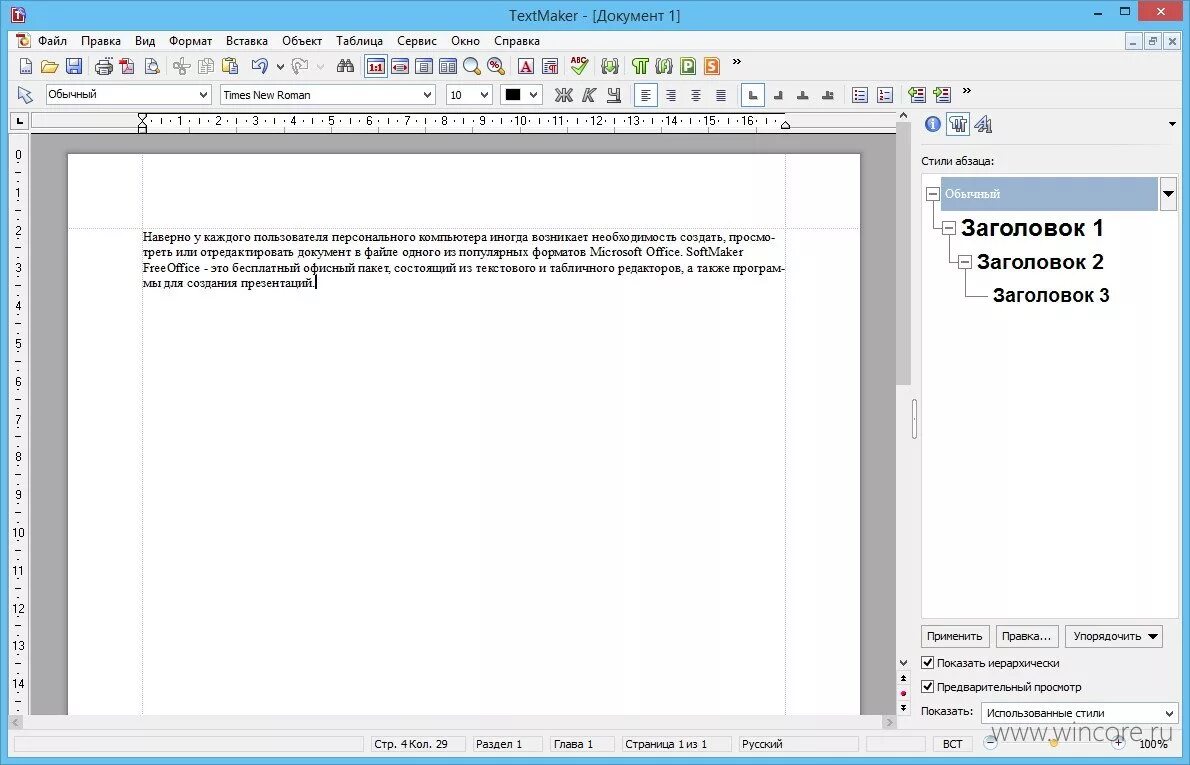Select the Заголовок 2 style

point(1040,262)
